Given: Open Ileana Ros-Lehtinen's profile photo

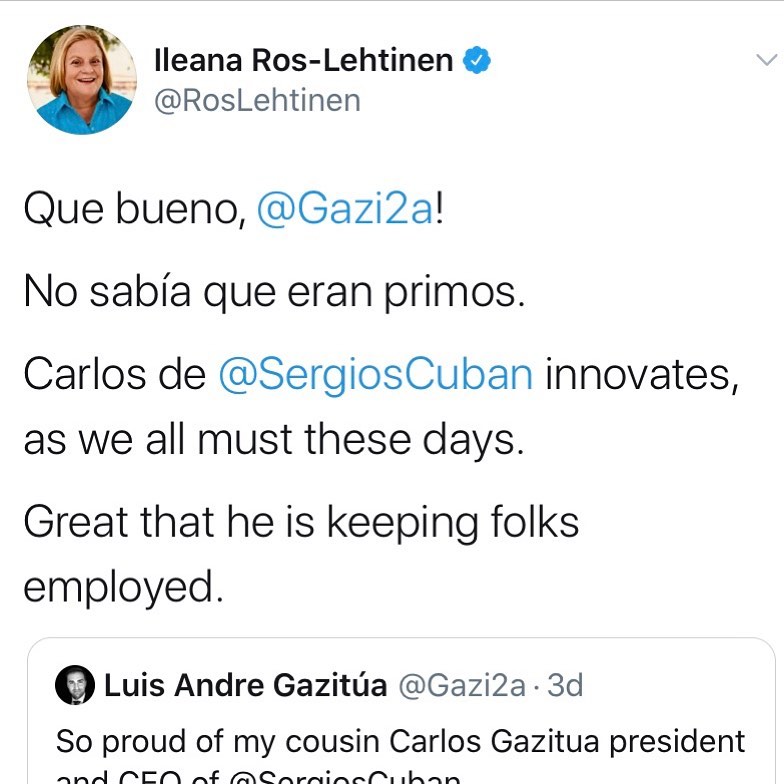Looking at the screenshot, I should click(x=82, y=80).
